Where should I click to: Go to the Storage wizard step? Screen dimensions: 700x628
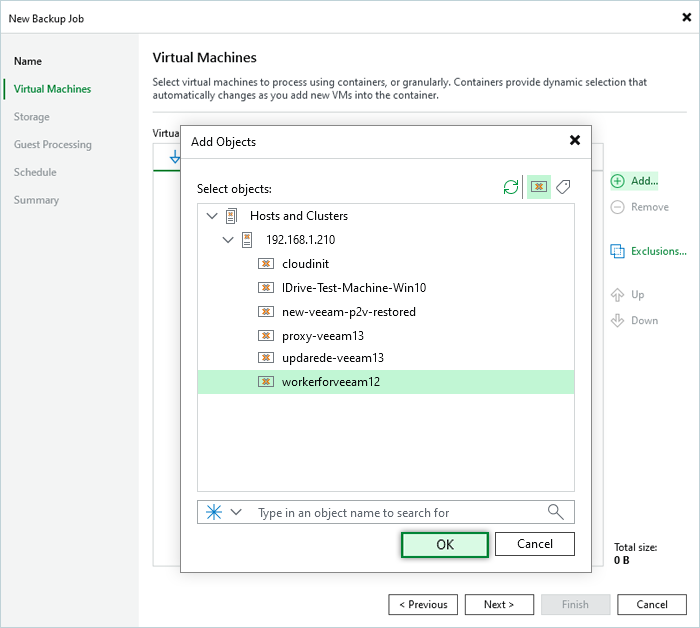point(32,117)
